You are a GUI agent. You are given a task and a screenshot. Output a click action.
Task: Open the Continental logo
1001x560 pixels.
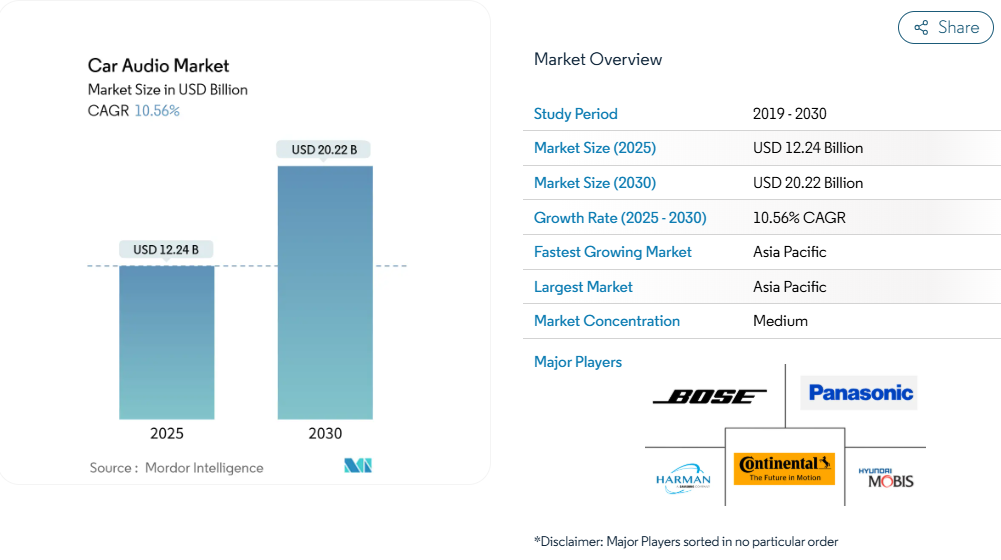(x=784, y=468)
